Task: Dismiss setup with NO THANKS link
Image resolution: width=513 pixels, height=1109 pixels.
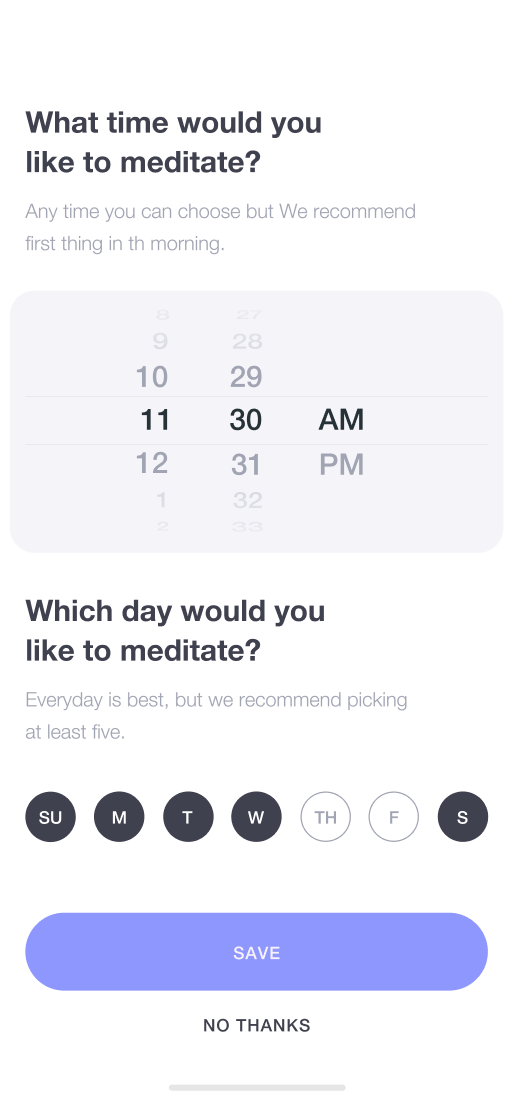Action: click(256, 1025)
